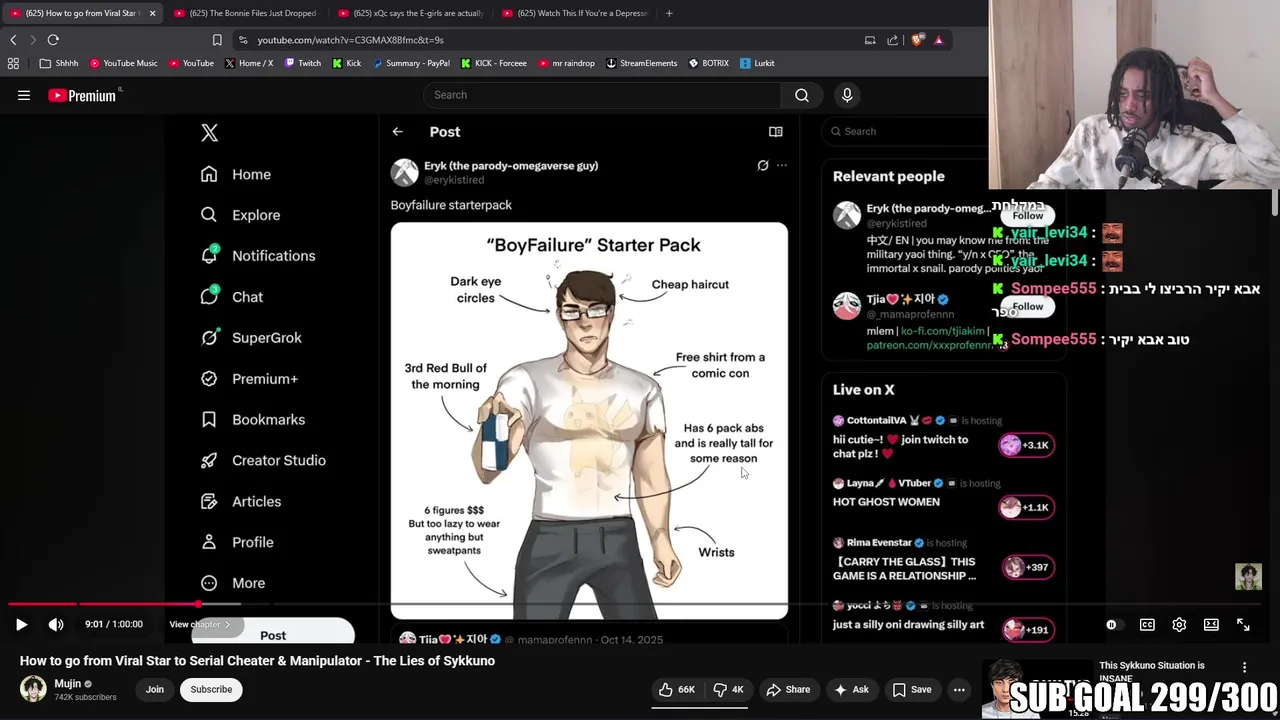This screenshot has height=720, width=1280.
Task: Click the X logo in the video
Action: [x=209, y=133]
